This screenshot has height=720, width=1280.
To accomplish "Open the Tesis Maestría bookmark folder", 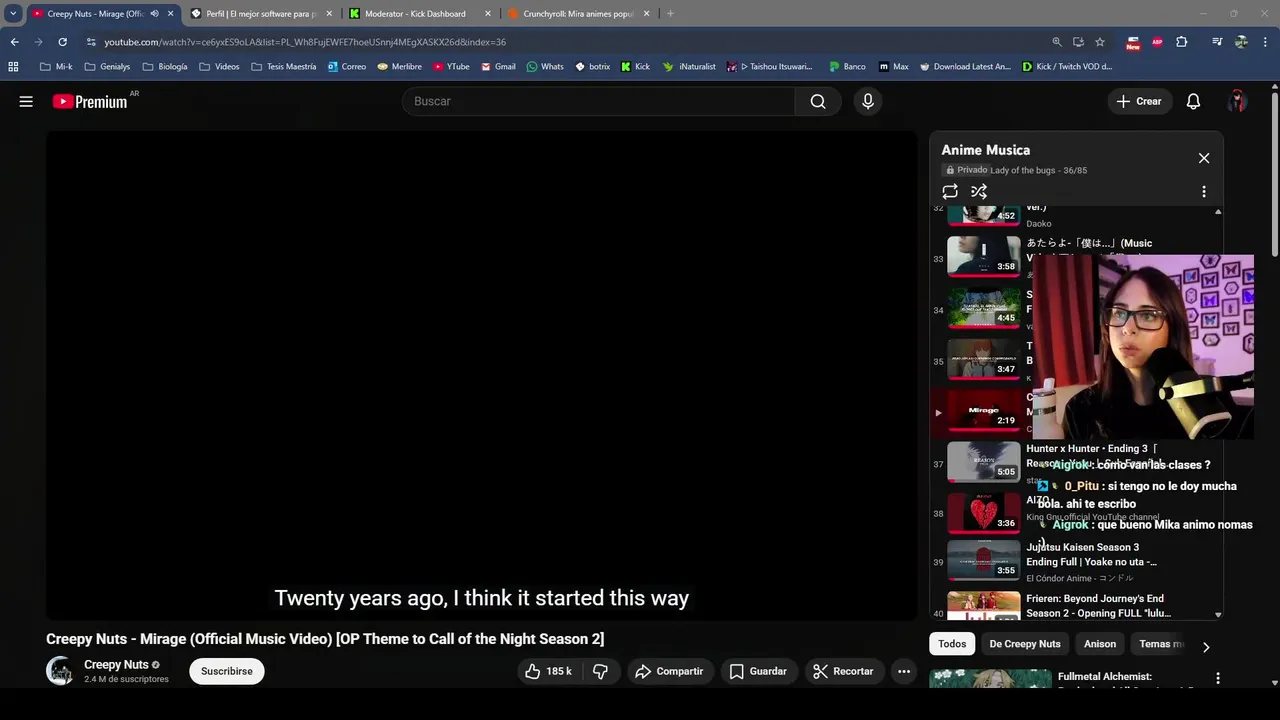I will coord(283,67).
